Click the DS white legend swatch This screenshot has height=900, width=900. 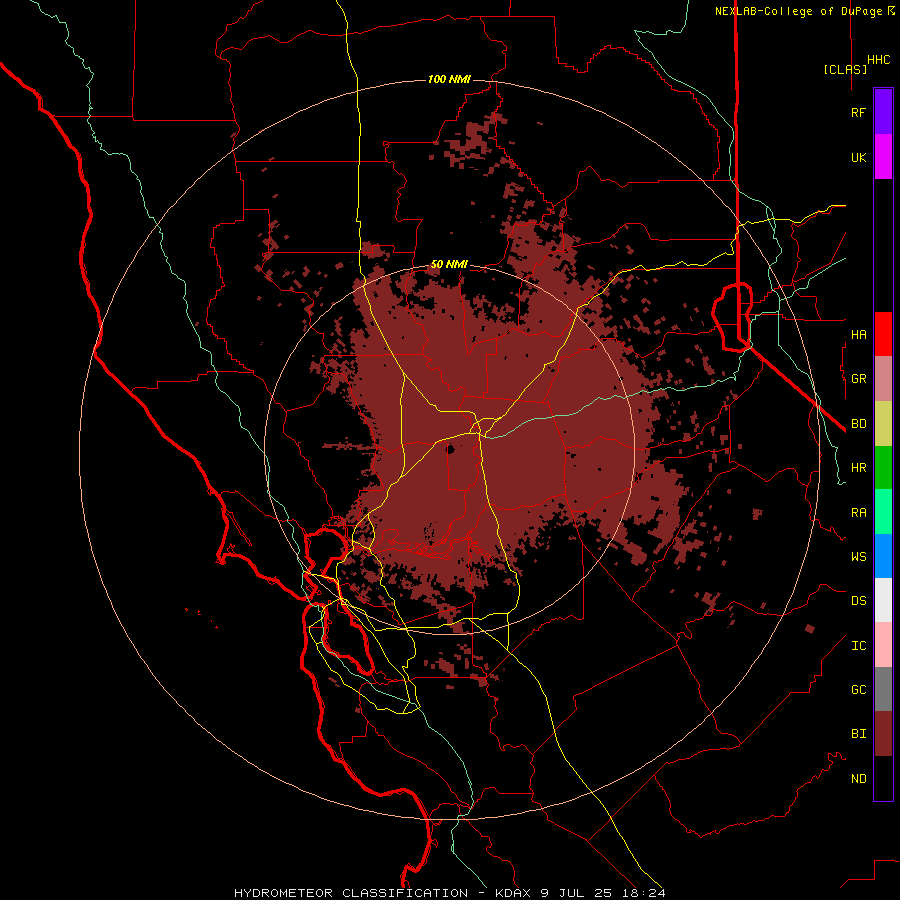[x=883, y=600]
